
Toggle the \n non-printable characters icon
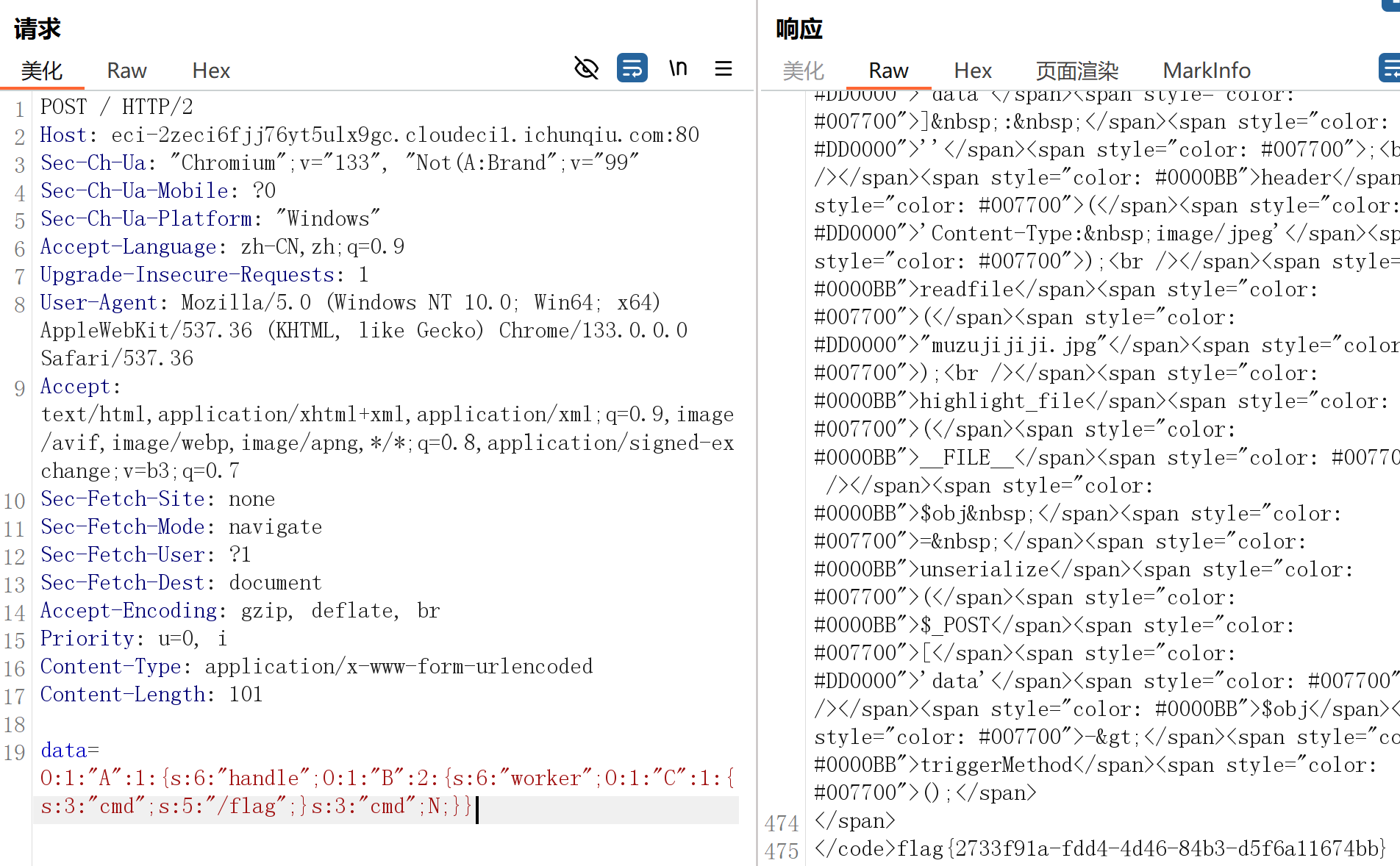pyautogui.click(x=678, y=68)
